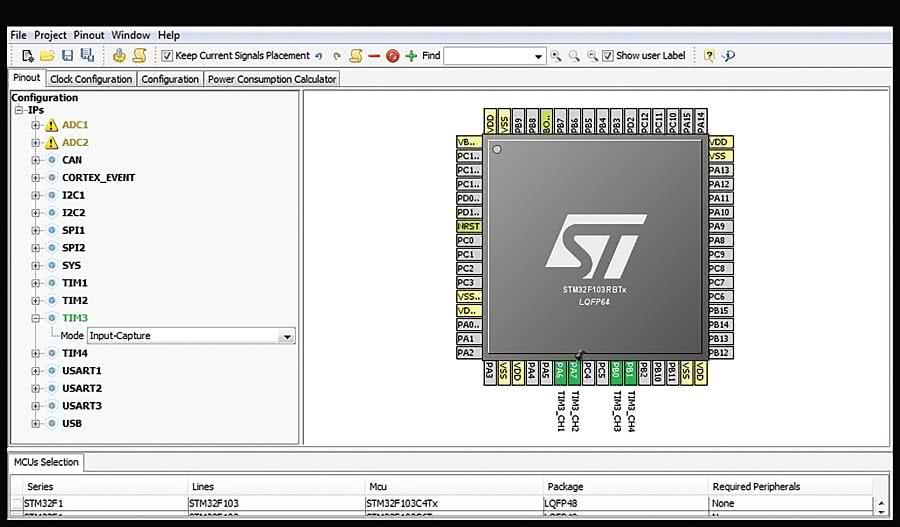The image size is (900, 527).
Task: Click the New Project toolbar icon
Action: (x=28, y=56)
